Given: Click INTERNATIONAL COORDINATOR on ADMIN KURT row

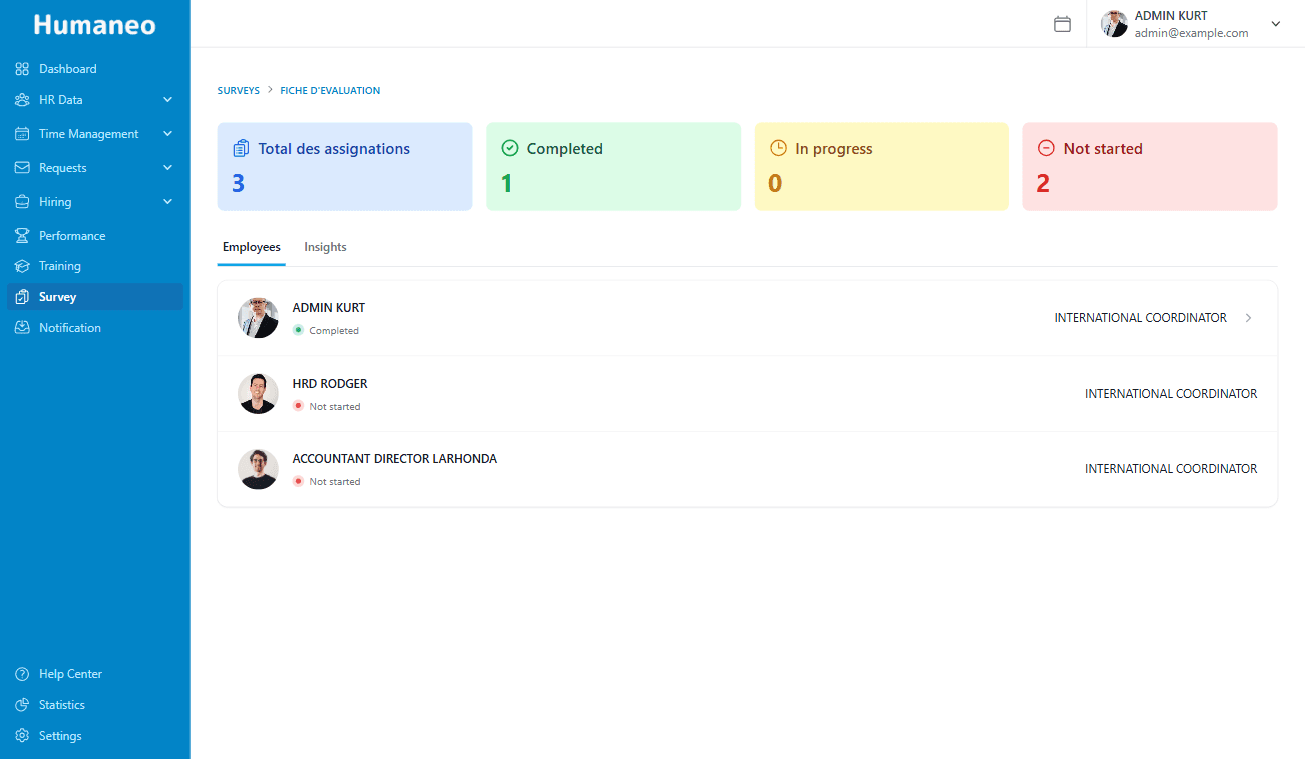Looking at the screenshot, I should 1141,318.
